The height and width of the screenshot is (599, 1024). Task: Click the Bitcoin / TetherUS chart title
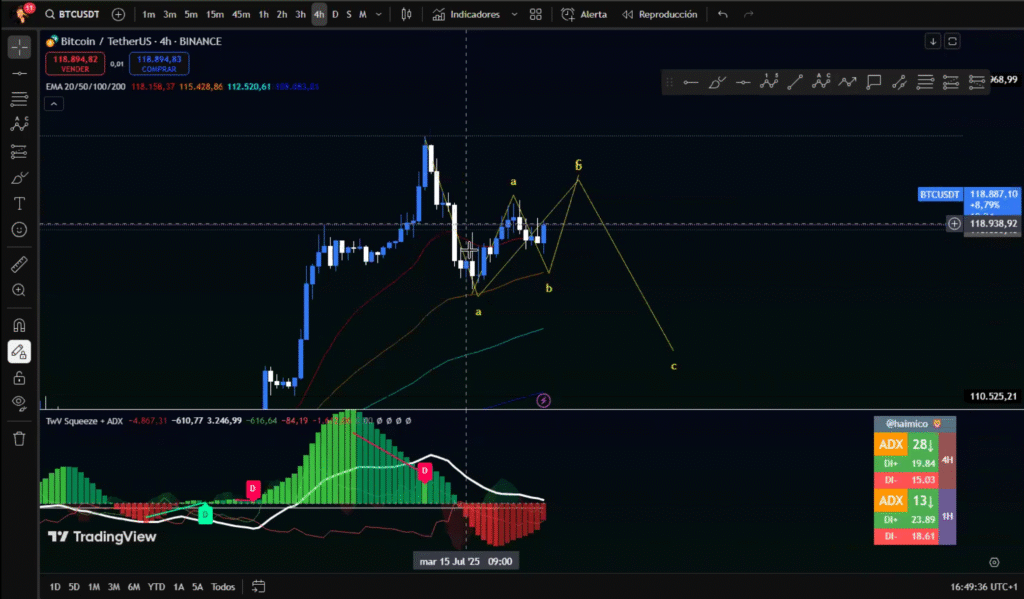point(141,41)
